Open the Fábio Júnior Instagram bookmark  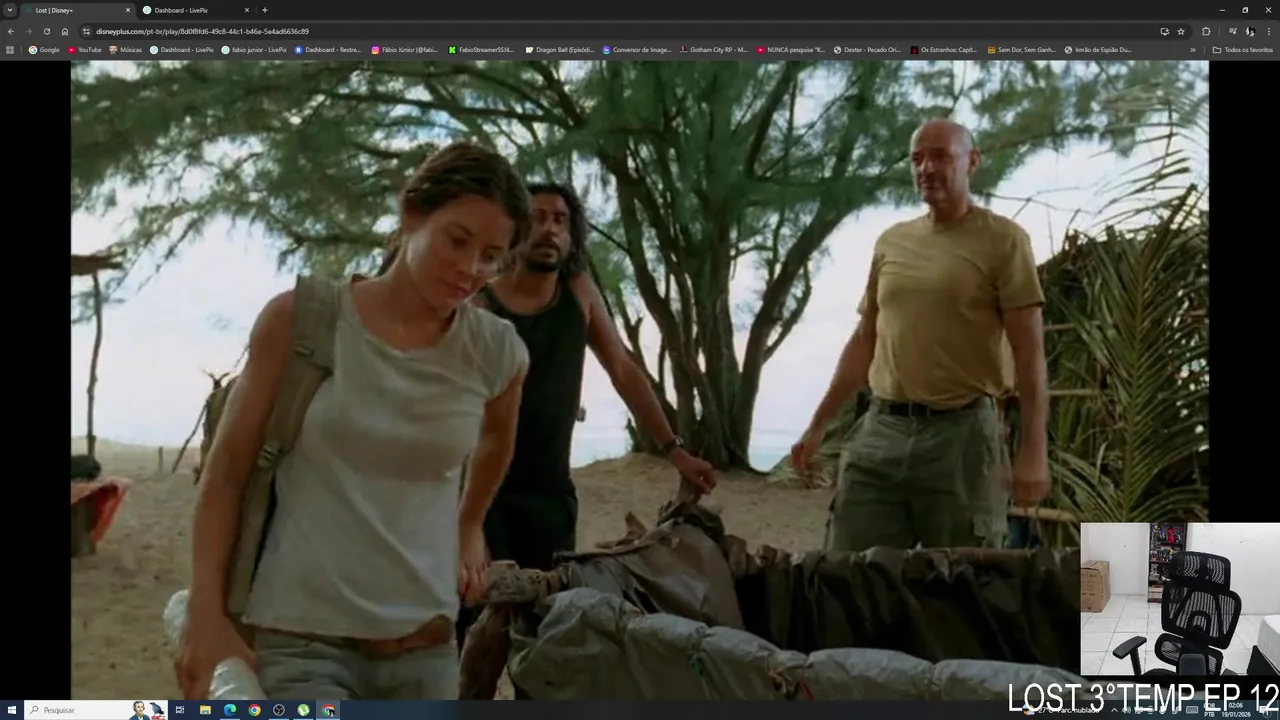pos(405,49)
